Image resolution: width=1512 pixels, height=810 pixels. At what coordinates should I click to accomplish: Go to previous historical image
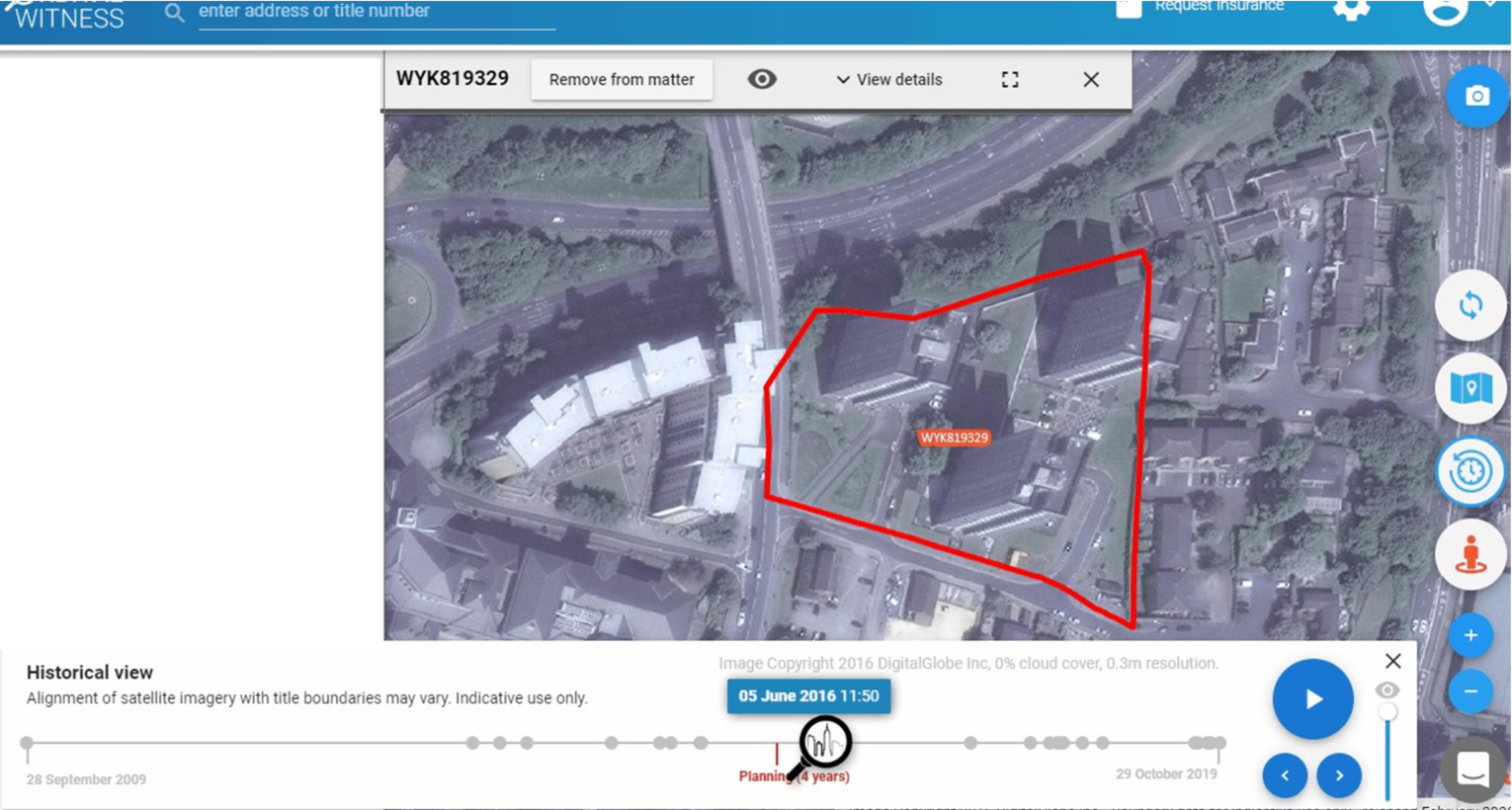tap(1285, 775)
